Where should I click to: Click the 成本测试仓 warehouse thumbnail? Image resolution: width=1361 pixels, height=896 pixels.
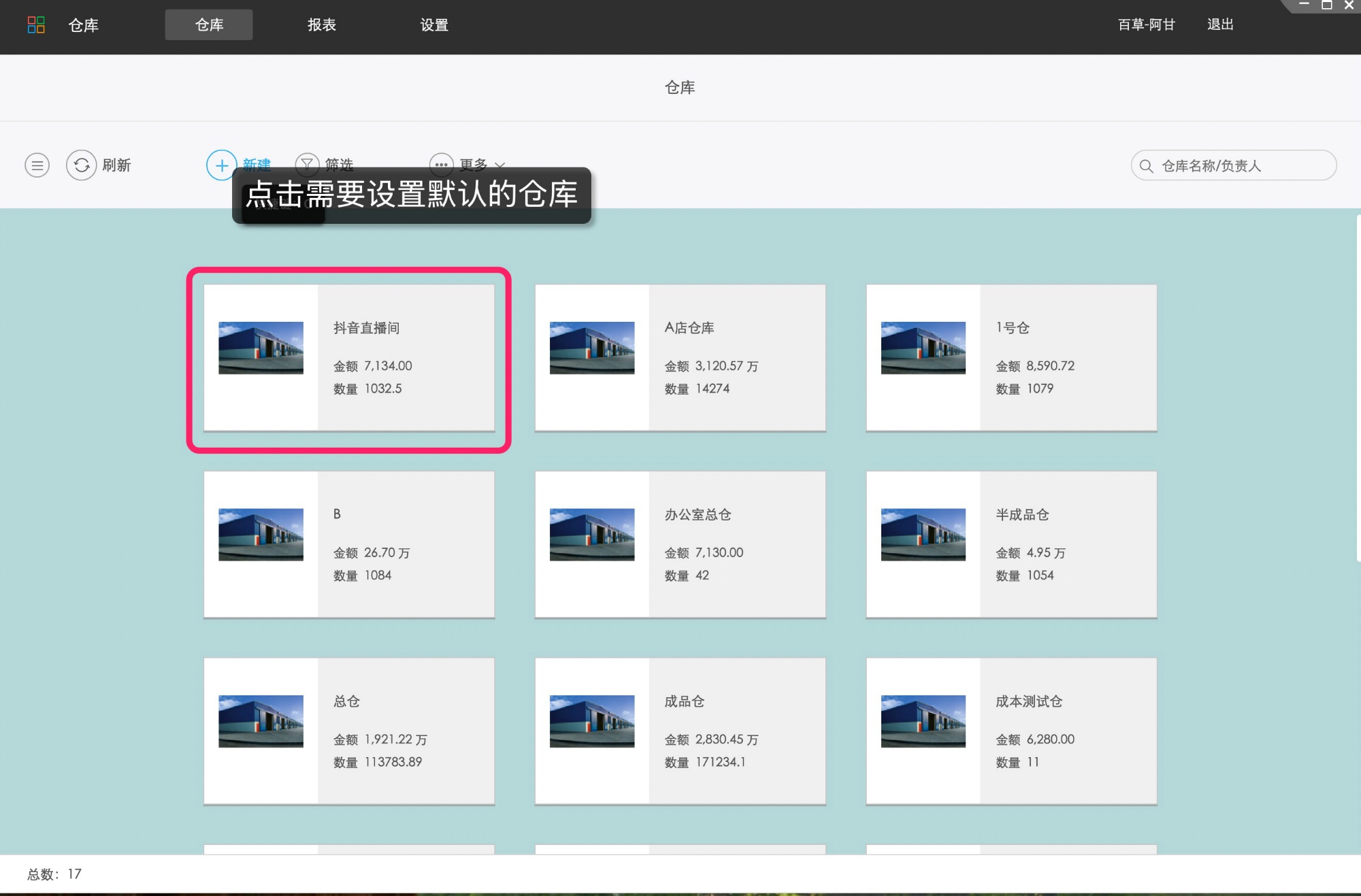923,721
